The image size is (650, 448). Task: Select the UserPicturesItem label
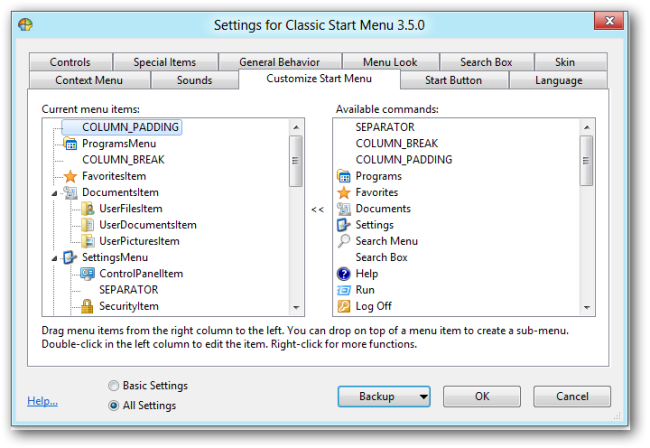pyautogui.click(x=139, y=241)
